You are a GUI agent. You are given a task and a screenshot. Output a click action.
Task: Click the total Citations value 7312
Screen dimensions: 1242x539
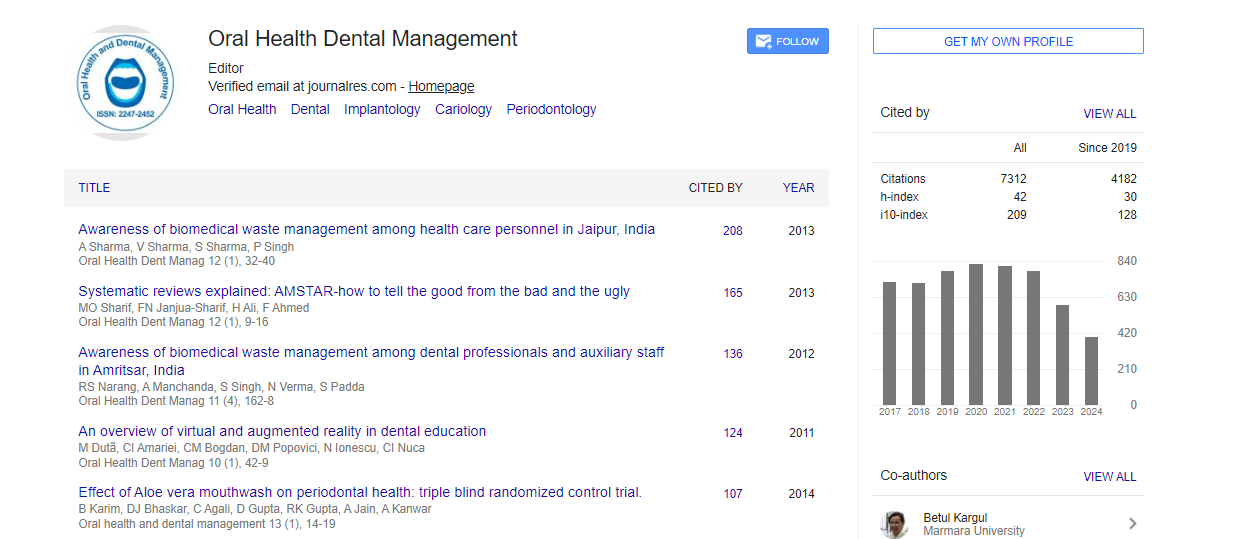pyautogui.click(x=1013, y=179)
